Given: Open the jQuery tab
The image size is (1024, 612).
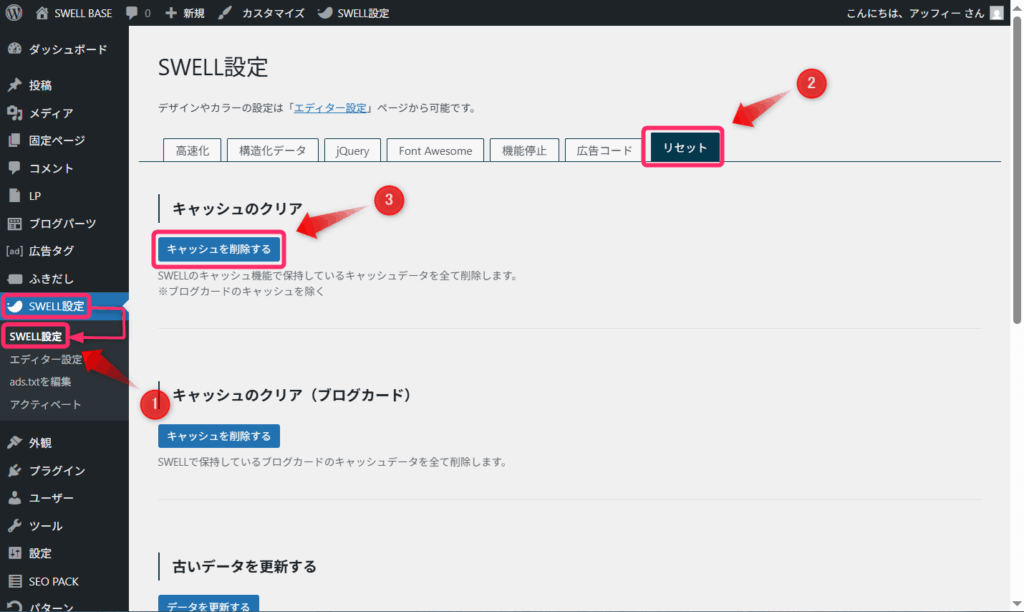Looking at the screenshot, I should 353,150.
